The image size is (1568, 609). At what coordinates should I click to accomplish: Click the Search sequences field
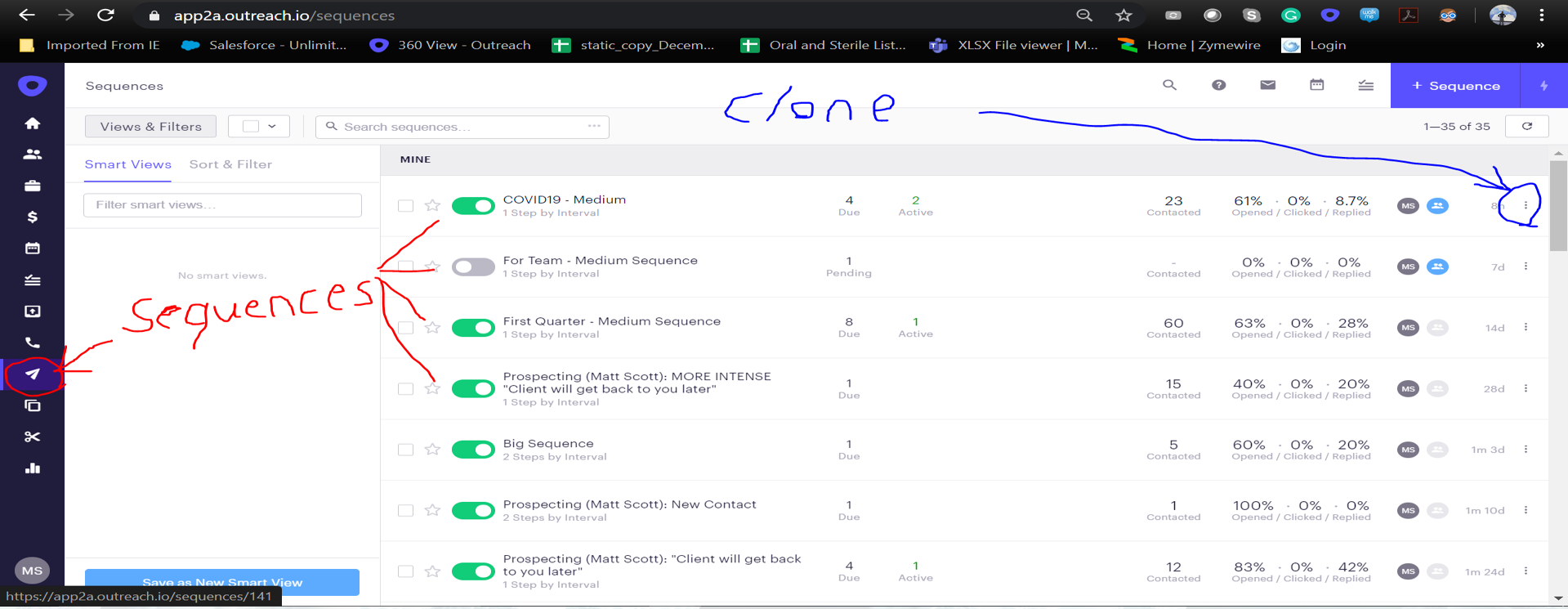pyautogui.click(x=462, y=127)
